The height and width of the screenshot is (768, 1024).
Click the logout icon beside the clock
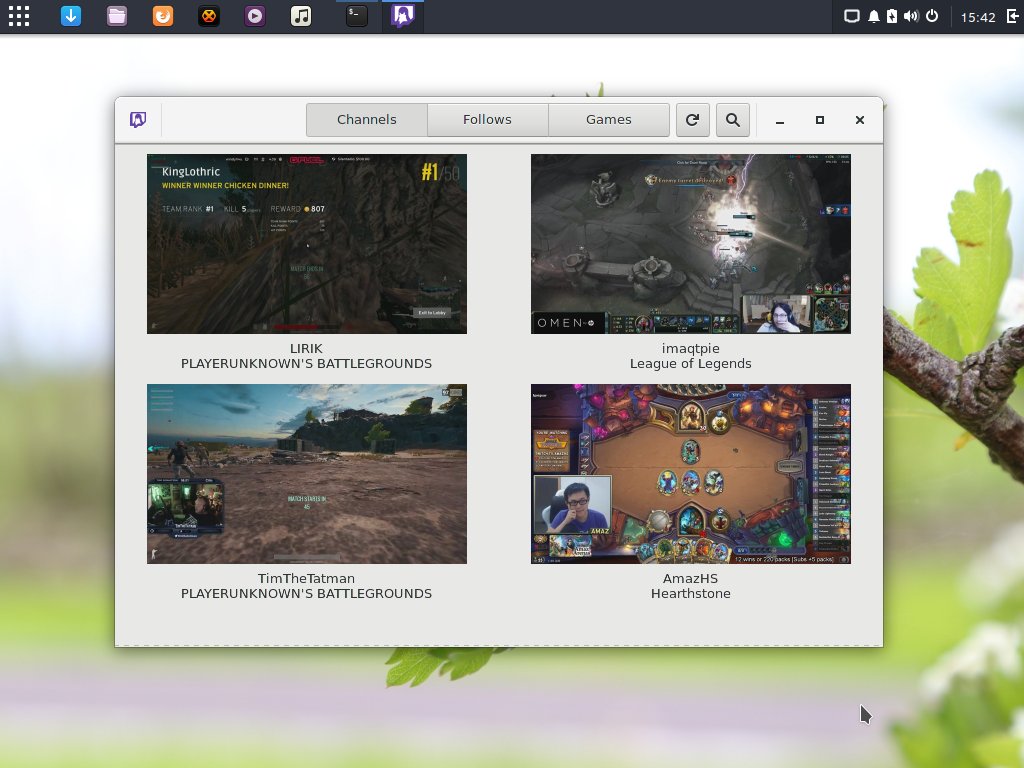point(1013,16)
